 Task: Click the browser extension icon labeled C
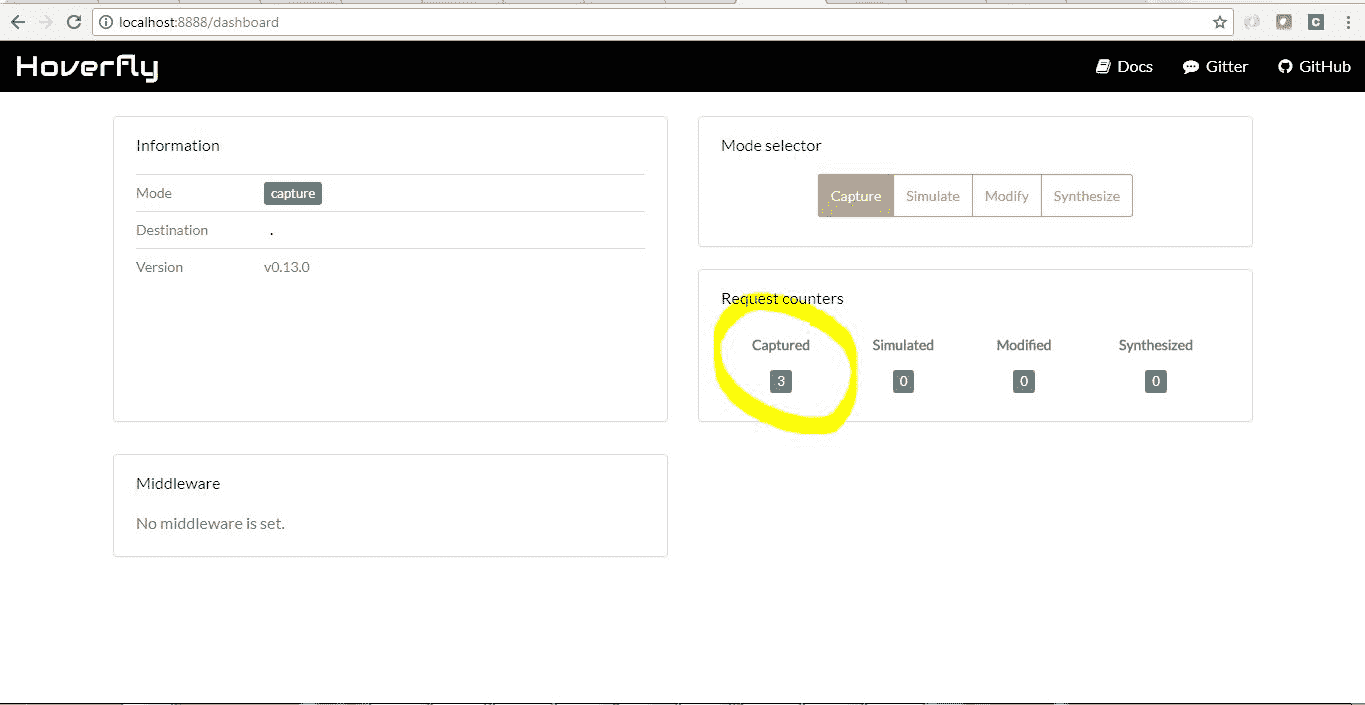(x=1316, y=22)
